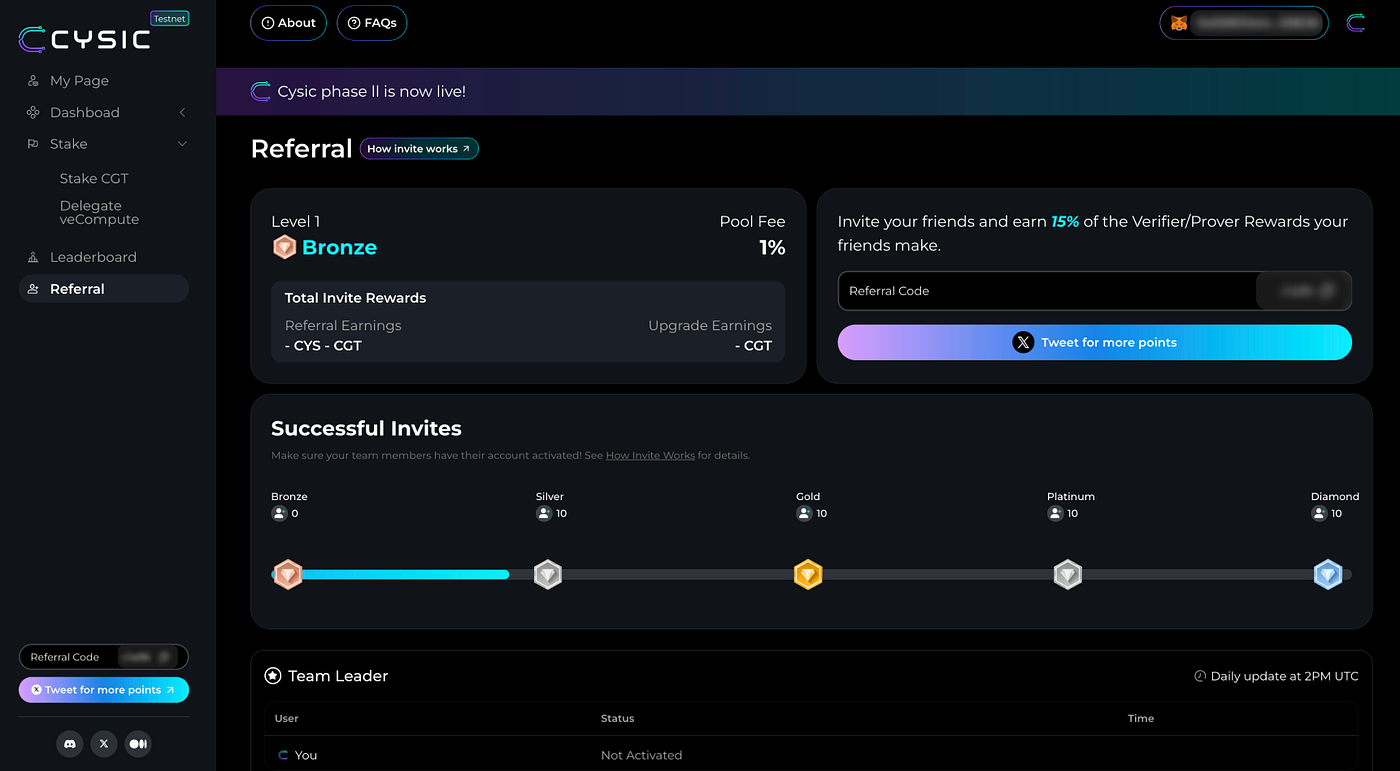Viewport: 1400px width, 771px height.
Task: Click Daily update at 2PM UTC text
Action: (x=1284, y=676)
